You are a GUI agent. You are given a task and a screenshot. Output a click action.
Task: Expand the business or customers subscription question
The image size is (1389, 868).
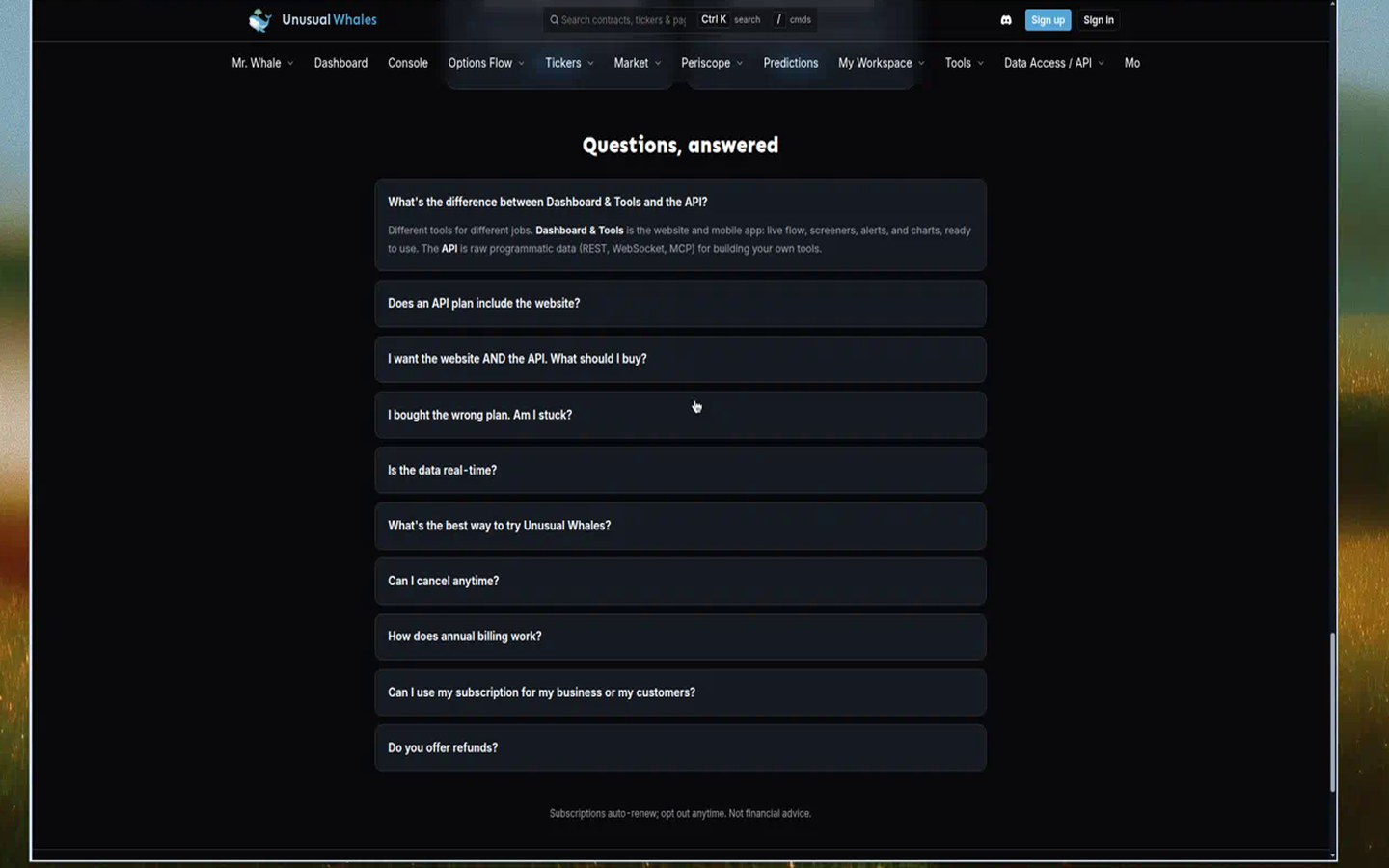[680, 692]
